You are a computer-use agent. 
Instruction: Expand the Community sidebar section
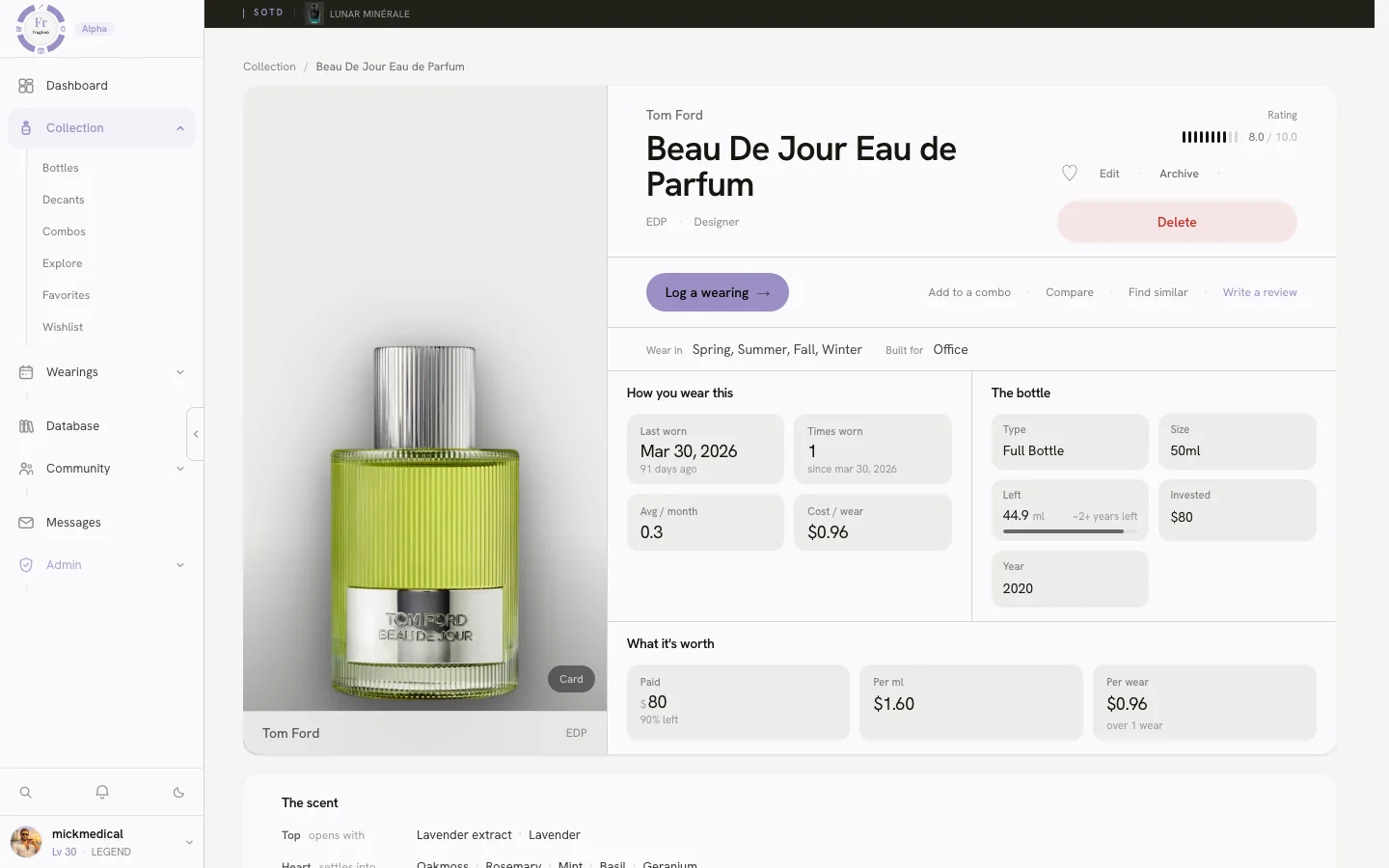click(180, 469)
